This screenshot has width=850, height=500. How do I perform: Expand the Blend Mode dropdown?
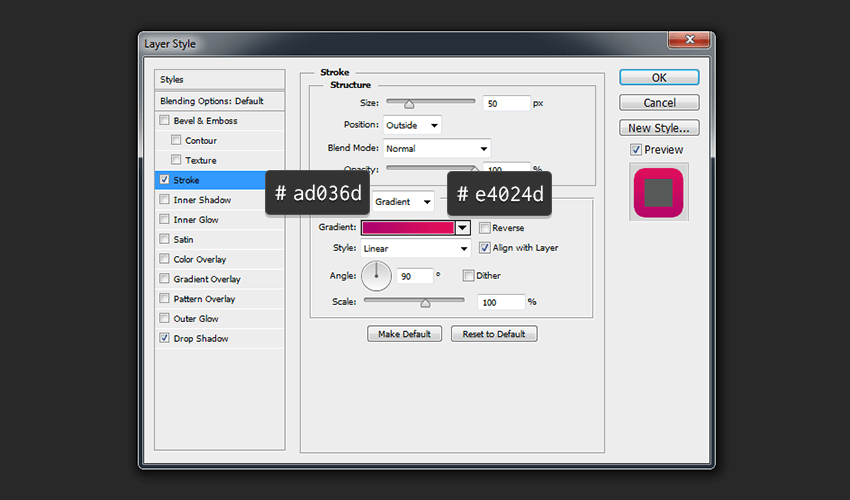(x=437, y=148)
